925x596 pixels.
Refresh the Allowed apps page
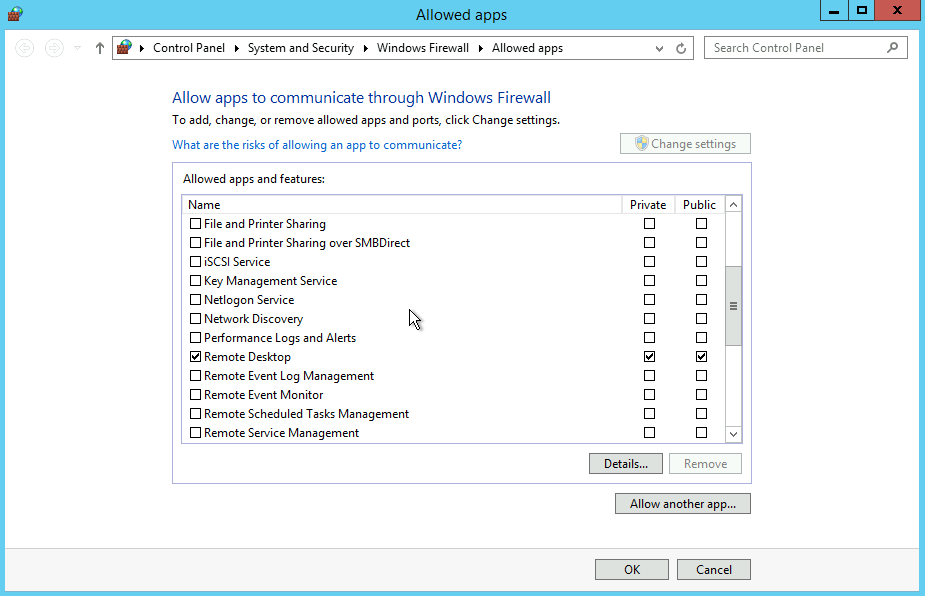[681, 48]
